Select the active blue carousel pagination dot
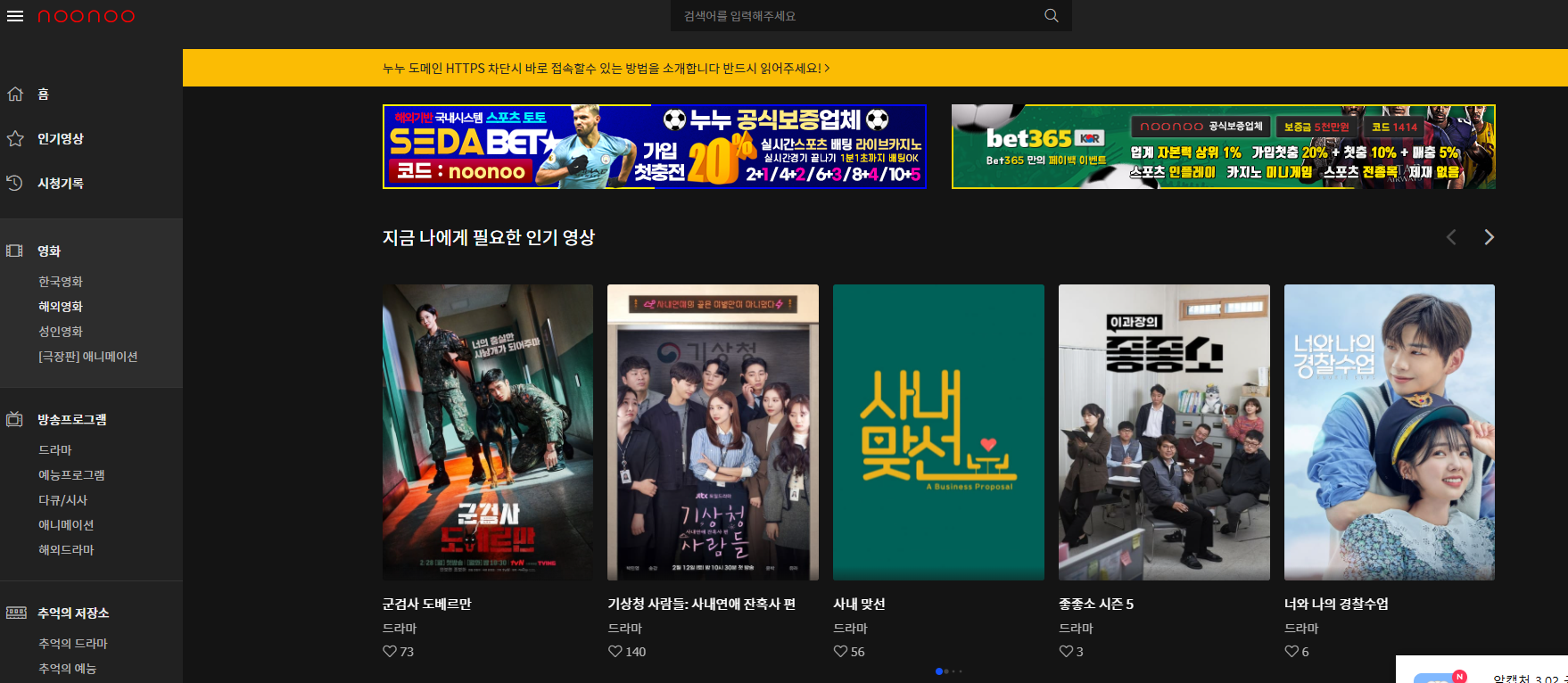Screen dimensions: 1568x683 (x=938, y=671)
